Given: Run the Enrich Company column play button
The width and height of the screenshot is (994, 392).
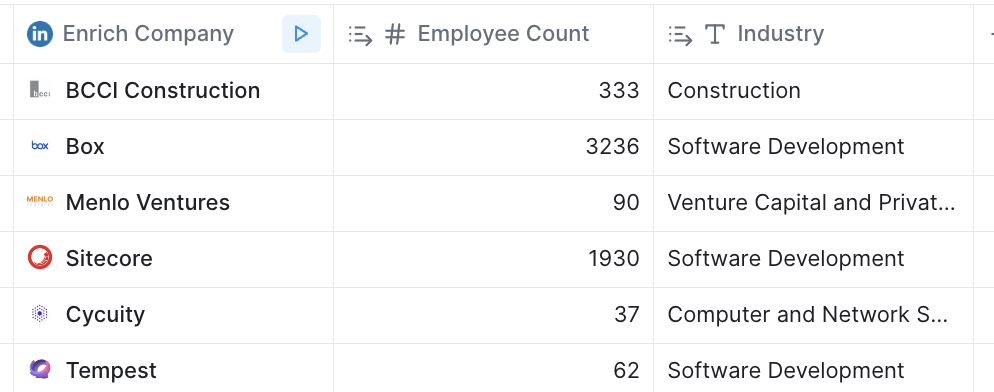Looking at the screenshot, I should click(301, 34).
